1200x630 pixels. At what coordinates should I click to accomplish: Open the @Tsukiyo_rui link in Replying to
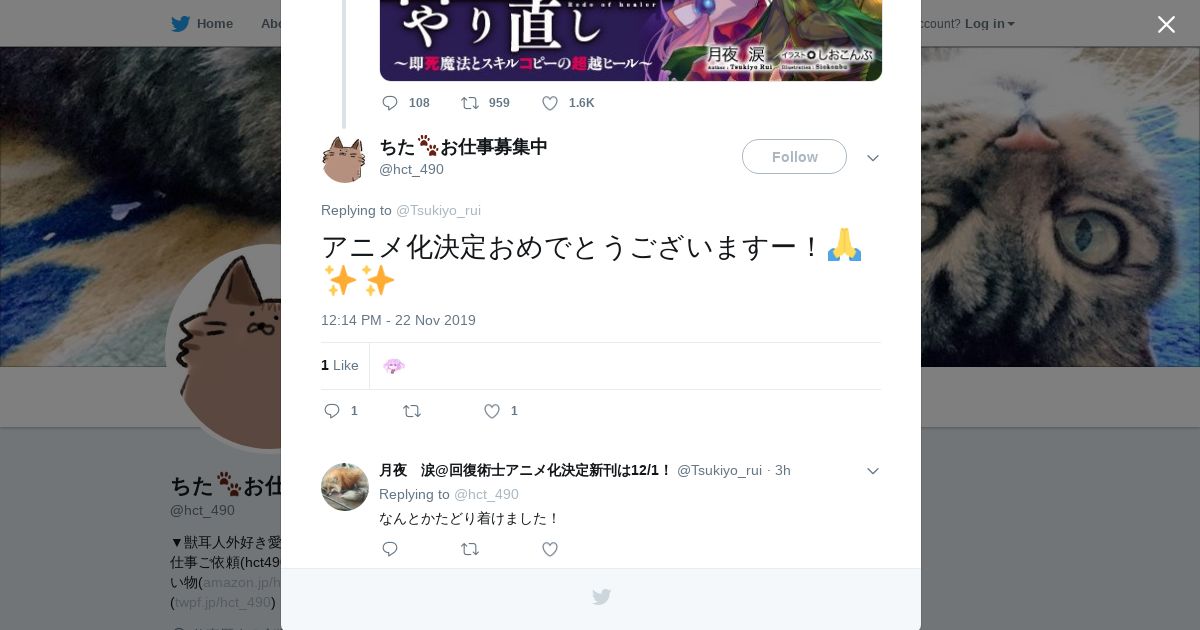[x=438, y=210]
